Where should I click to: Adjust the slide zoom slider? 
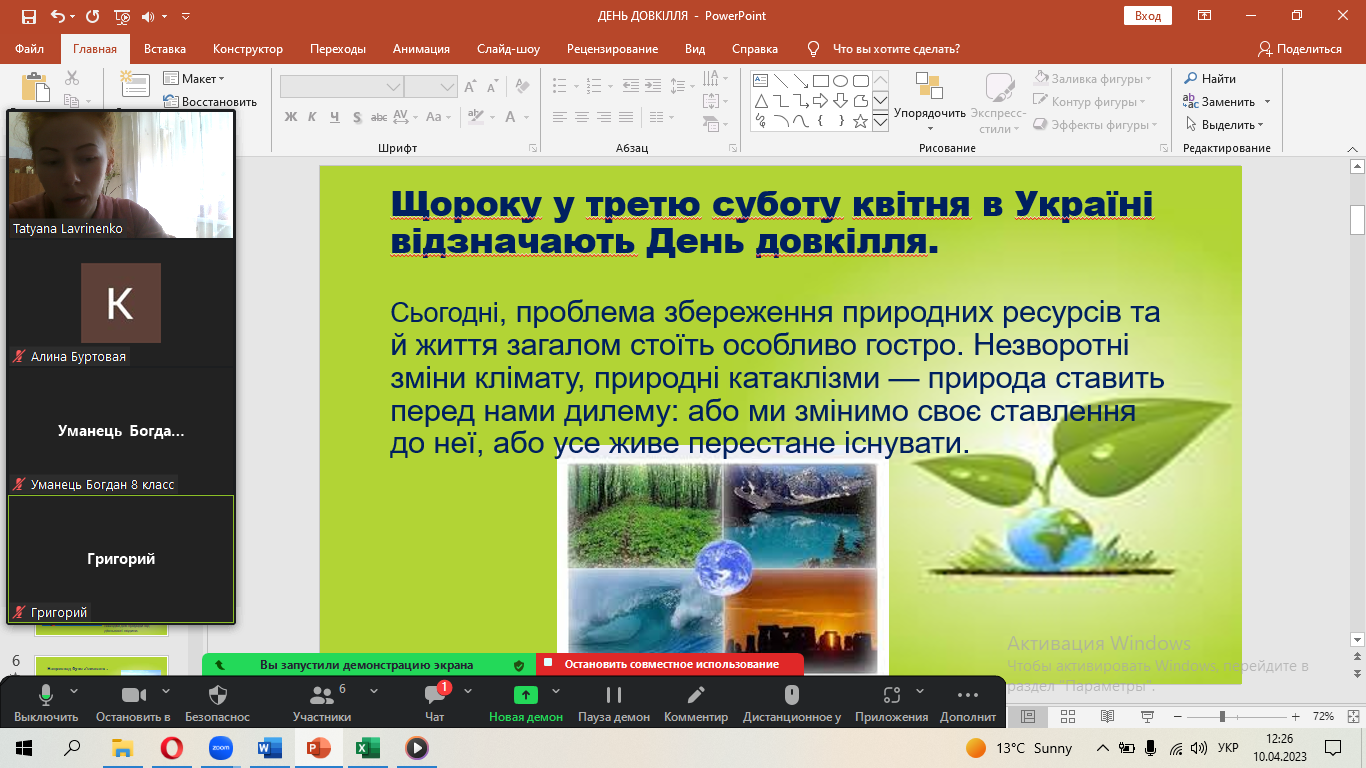tap(1222, 717)
